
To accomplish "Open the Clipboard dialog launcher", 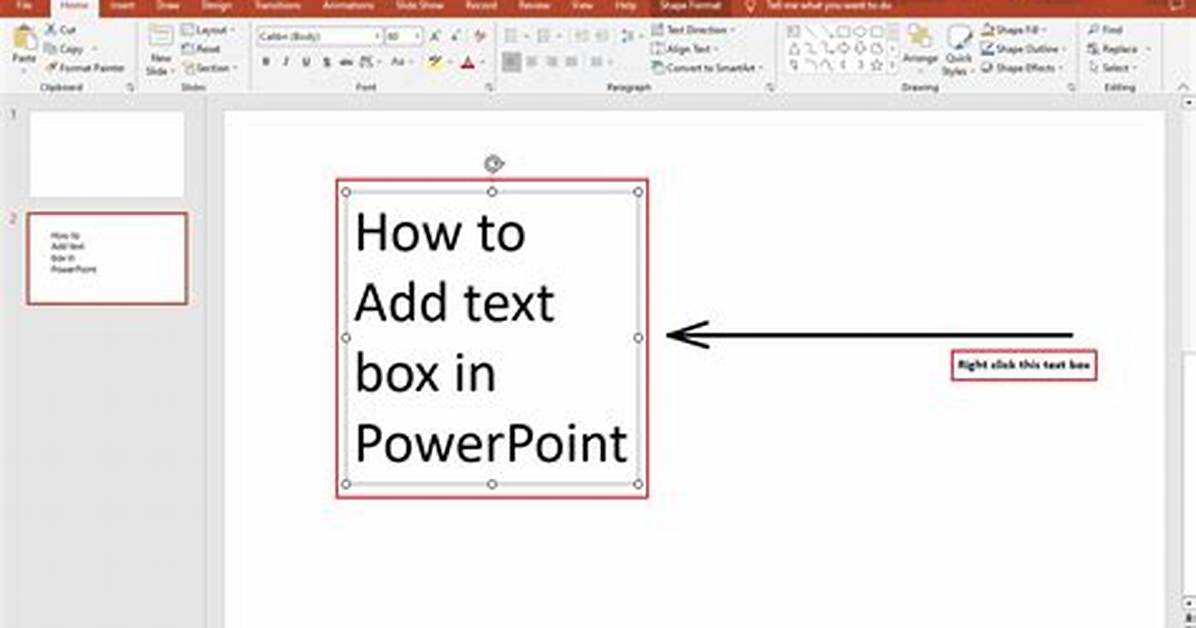I will coord(130,88).
